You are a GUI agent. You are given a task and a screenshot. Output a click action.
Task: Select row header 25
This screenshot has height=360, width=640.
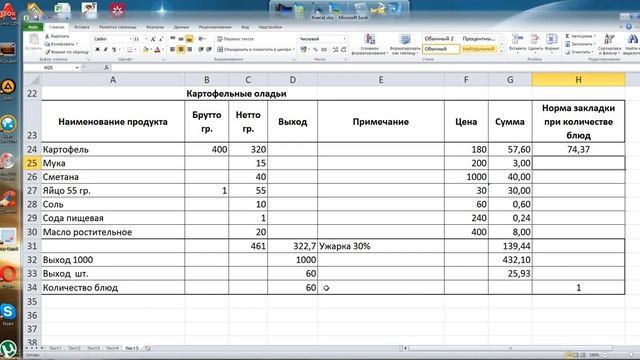tap(32, 163)
